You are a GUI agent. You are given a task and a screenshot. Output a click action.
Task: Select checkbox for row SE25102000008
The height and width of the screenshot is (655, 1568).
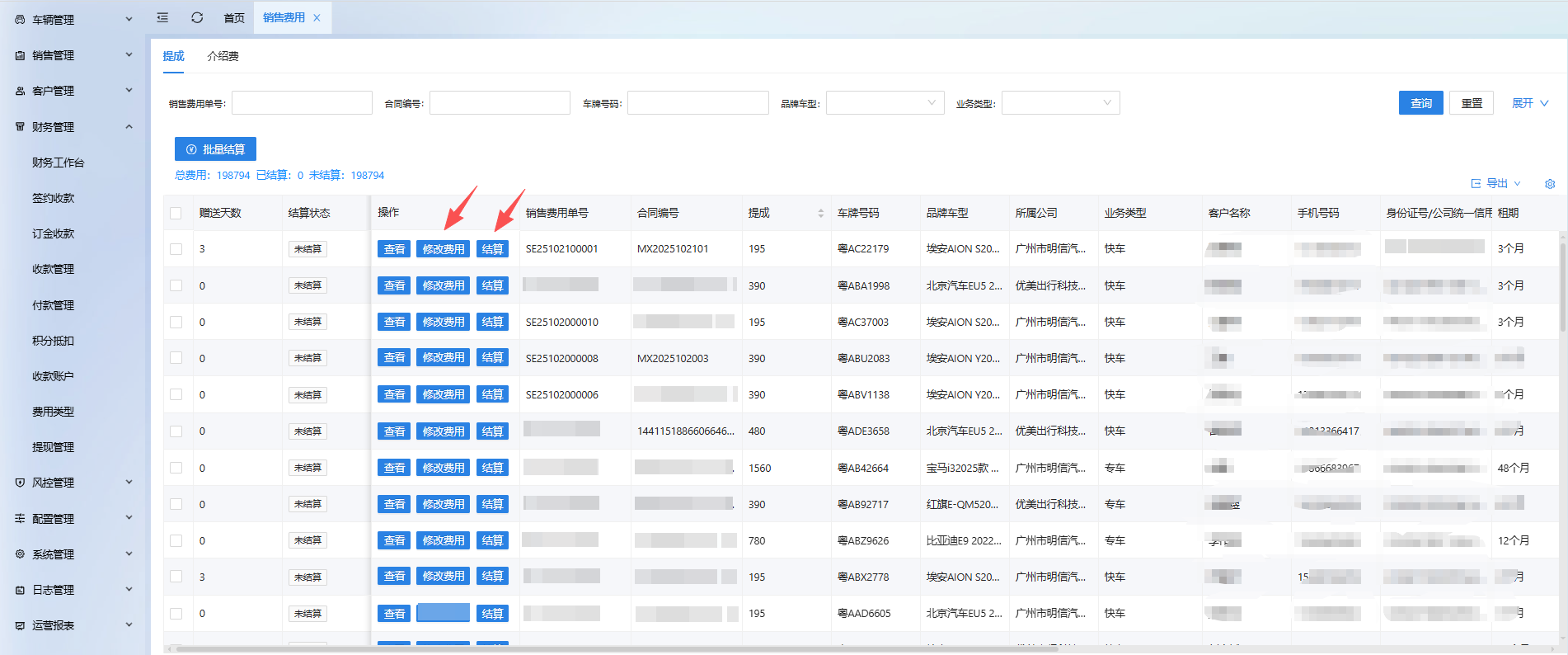tap(176, 358)
